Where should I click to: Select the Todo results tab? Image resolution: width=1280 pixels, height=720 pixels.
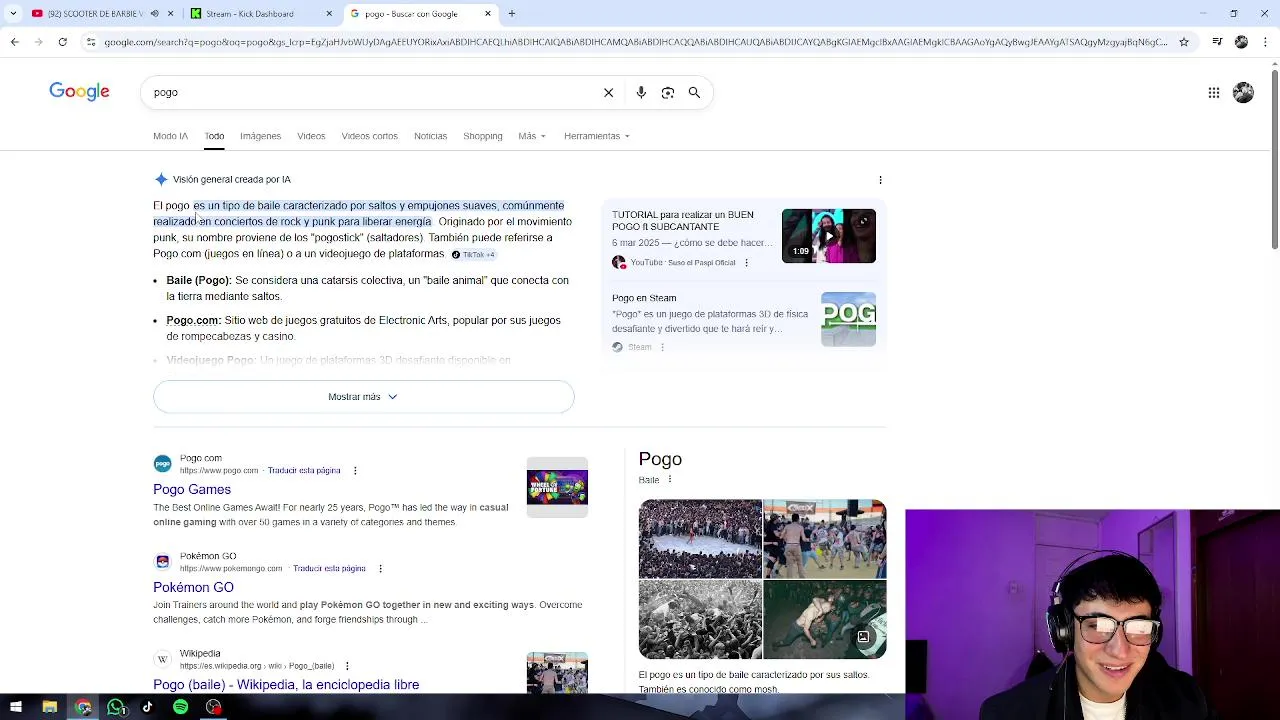tap(214, 136)
